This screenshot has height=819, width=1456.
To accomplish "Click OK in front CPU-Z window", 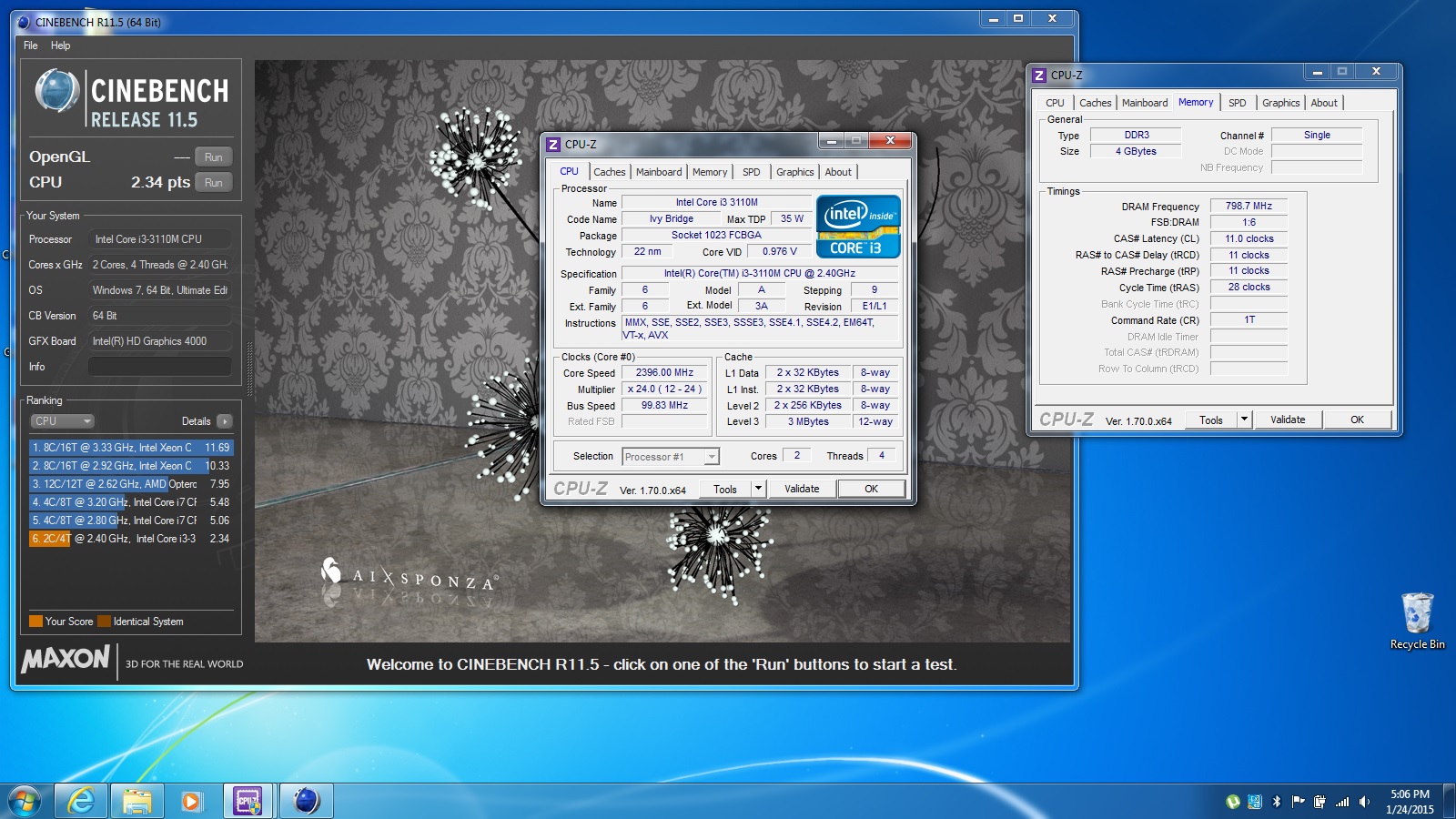I will [x=871, y=489].
